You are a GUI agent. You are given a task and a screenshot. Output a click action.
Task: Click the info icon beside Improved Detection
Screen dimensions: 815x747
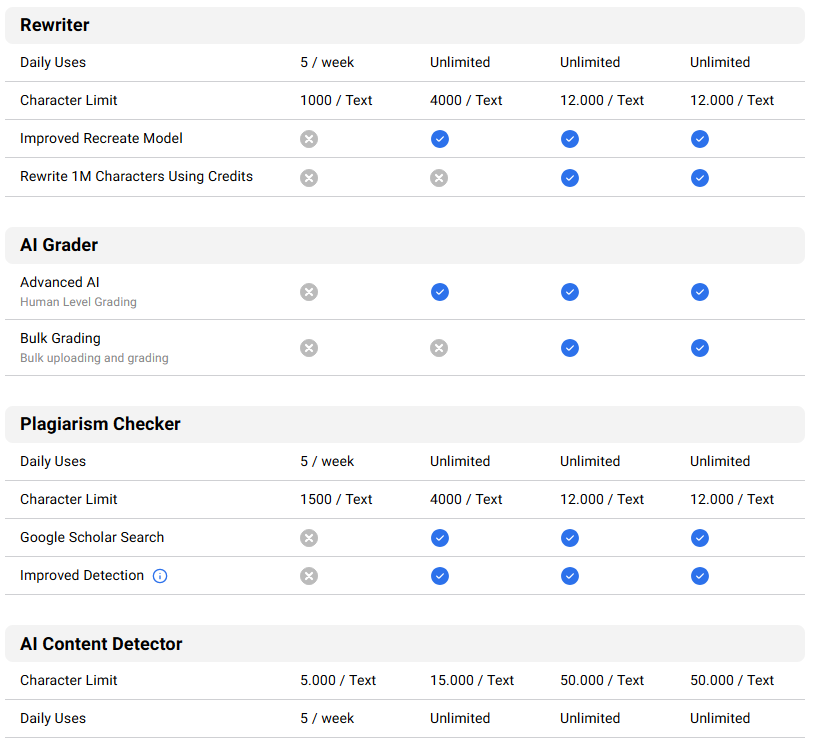(160, 576)
